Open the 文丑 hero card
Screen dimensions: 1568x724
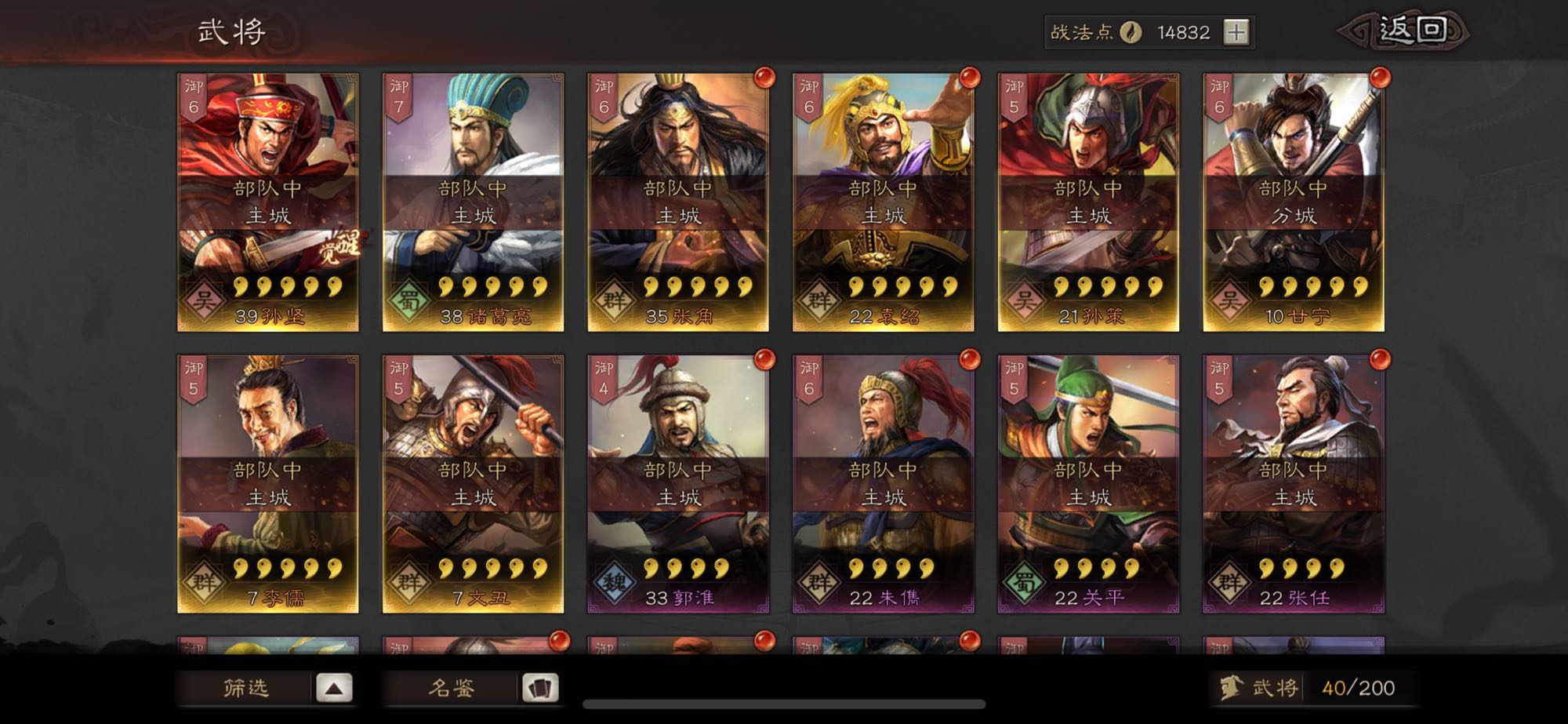473,484
